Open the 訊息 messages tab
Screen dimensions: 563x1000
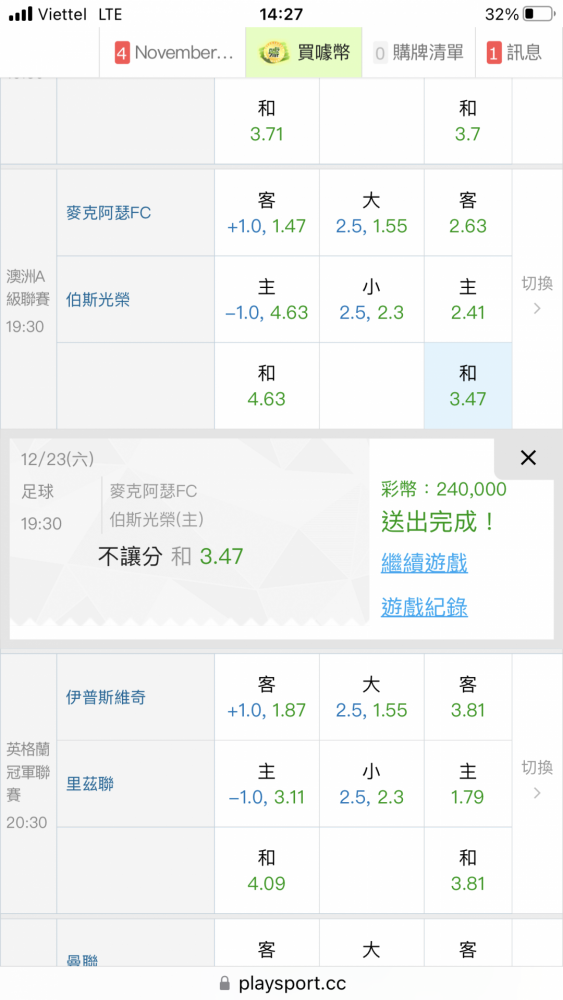point(516,52)
